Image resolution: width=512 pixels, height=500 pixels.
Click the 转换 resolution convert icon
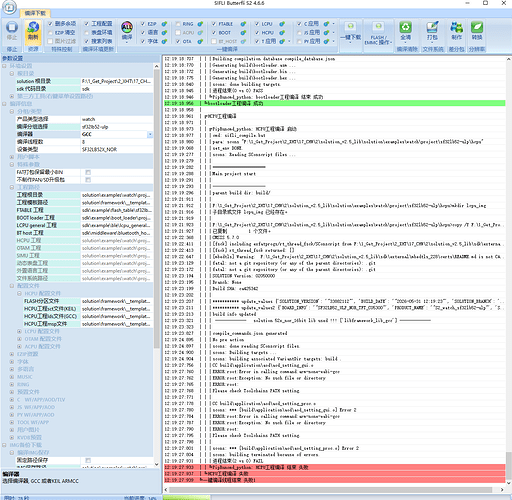[477, 27]
